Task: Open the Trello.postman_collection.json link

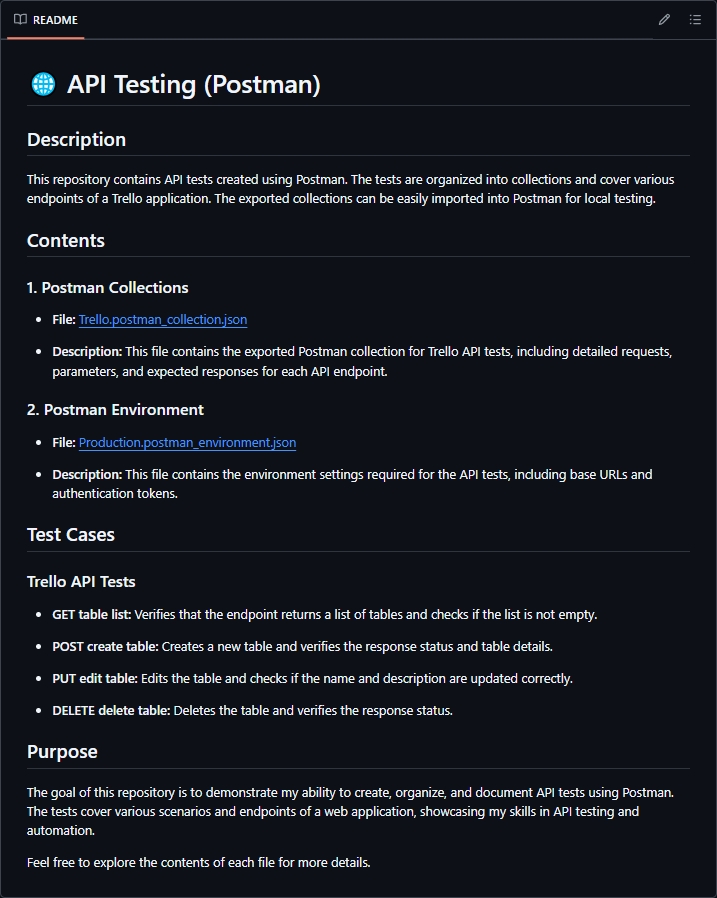Action: 163,320
